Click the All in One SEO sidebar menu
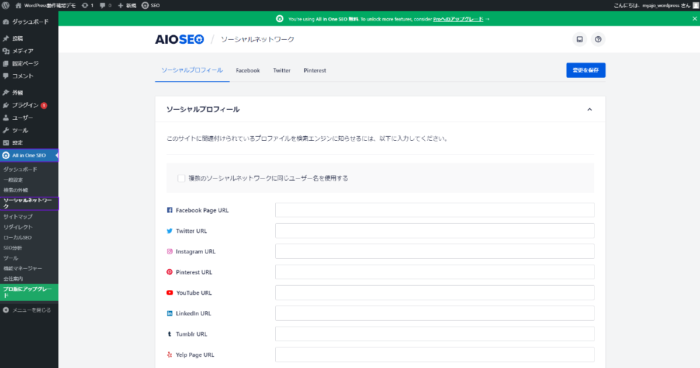This screenshot has height=368, width=700. pos(29,155)
